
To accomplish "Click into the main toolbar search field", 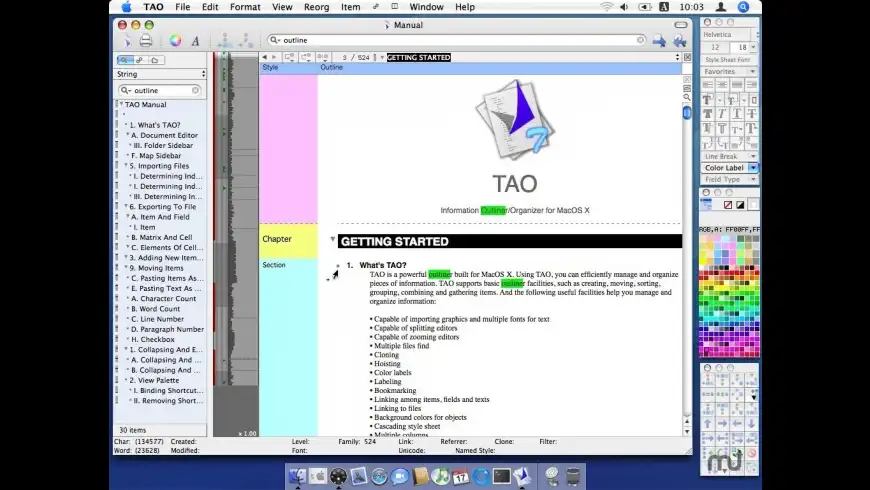I will pyautogui.click(x=456, y=40).
